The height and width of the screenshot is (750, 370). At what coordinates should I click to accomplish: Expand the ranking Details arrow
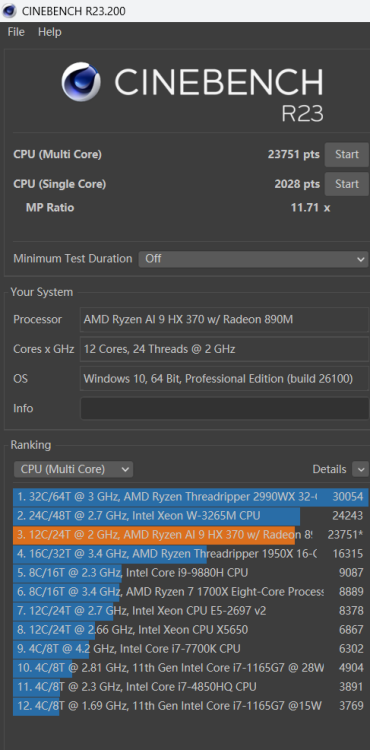[x=360, y=469]
